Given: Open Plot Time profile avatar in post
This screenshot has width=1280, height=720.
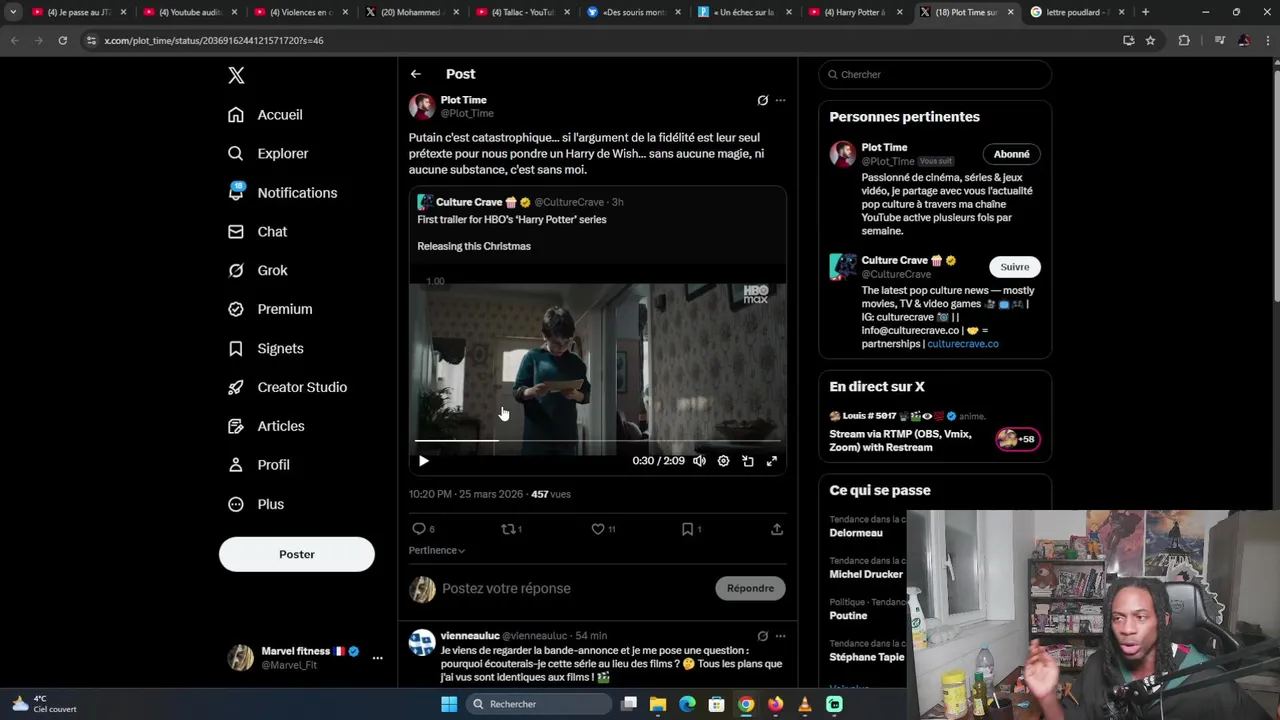Looking at the screenshot, I should coord(422,107).
